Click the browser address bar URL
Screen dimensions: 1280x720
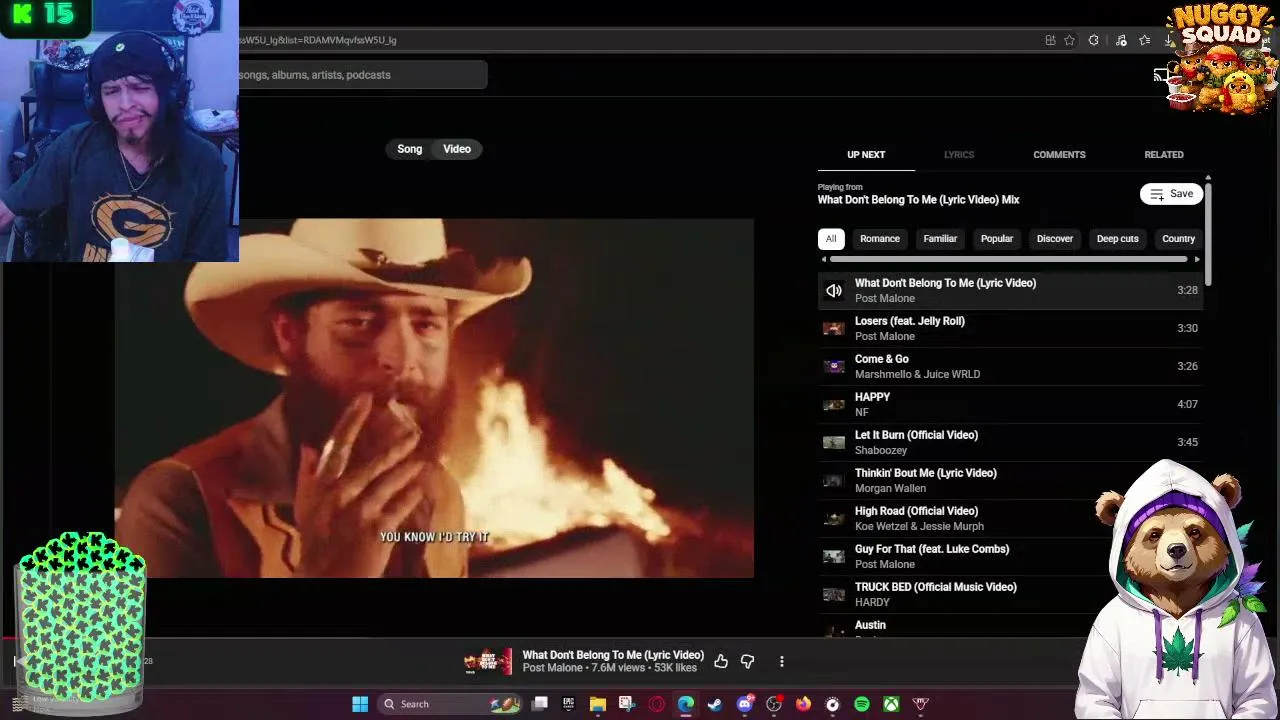(317, 40)
